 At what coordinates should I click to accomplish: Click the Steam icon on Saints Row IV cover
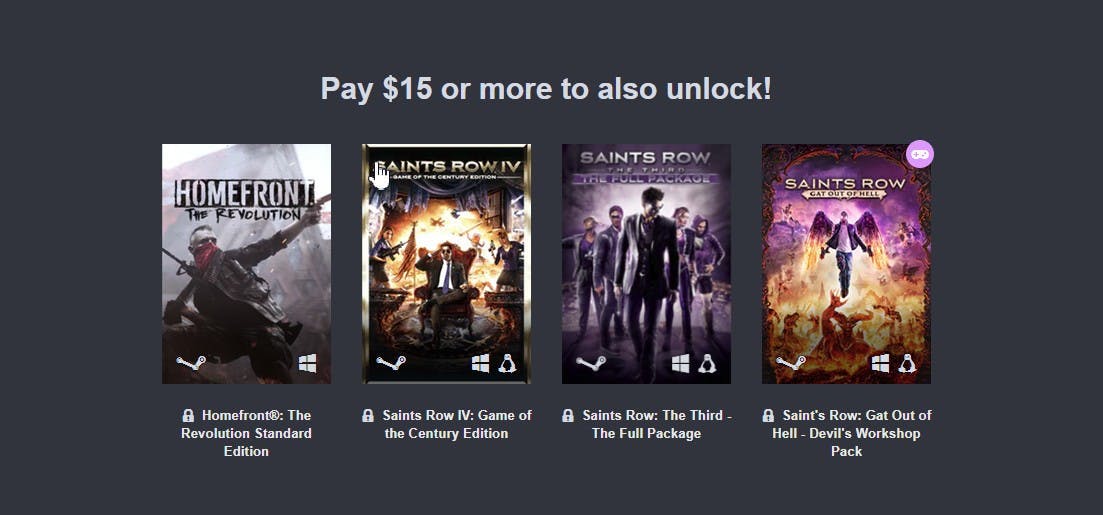tap(390, 363)
